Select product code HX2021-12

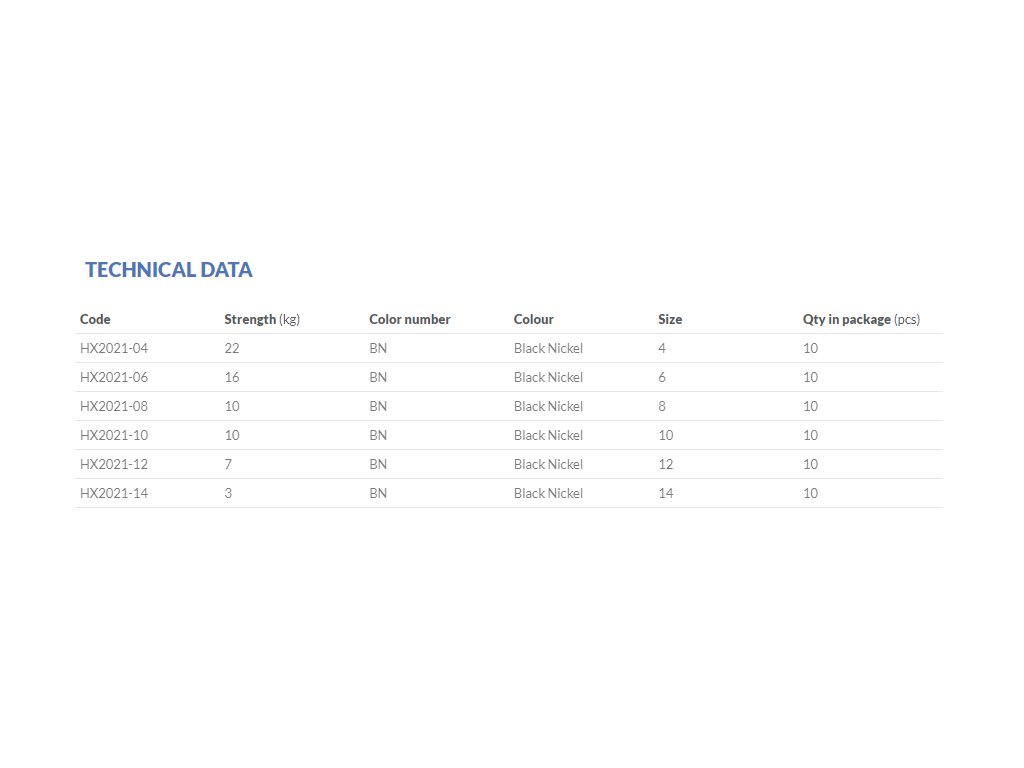point(114,464)
